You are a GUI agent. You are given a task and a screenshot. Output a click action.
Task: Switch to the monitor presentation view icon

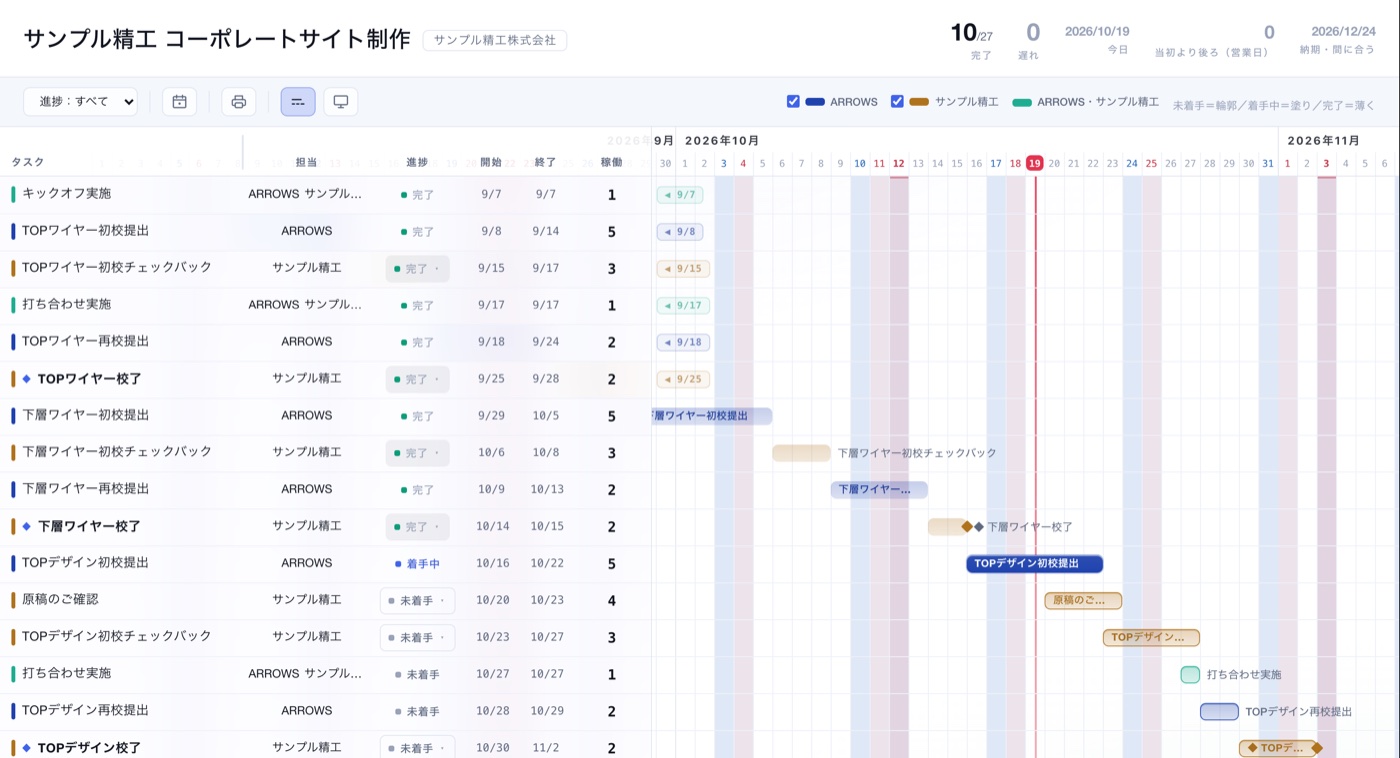click(x=341, y=102)
